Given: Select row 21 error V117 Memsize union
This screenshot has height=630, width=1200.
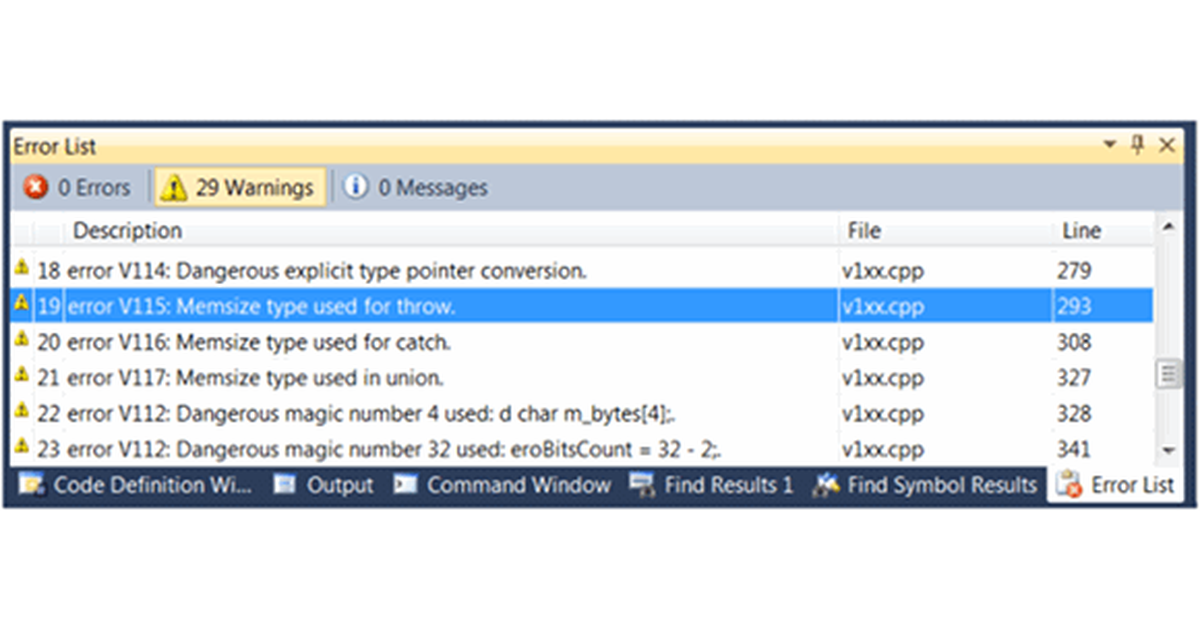Looking at the screenshot, I should pos(582,378).
